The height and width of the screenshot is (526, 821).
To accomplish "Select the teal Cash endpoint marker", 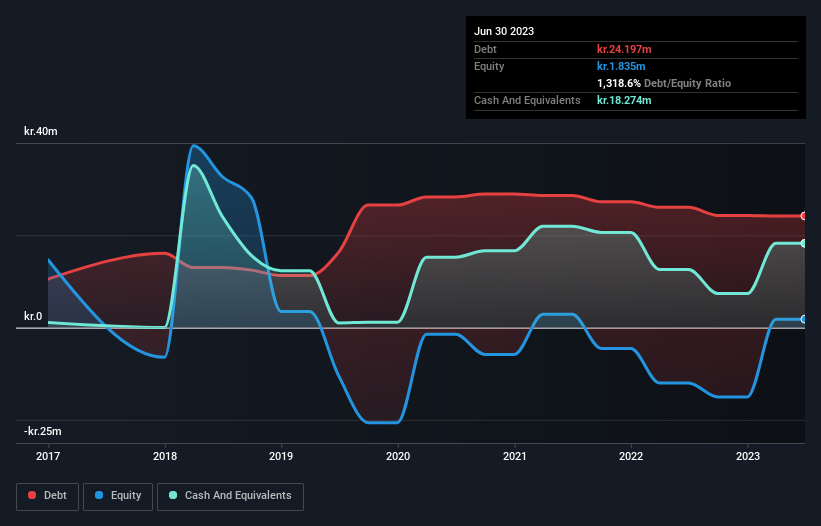I will click(x=804, y=243).
